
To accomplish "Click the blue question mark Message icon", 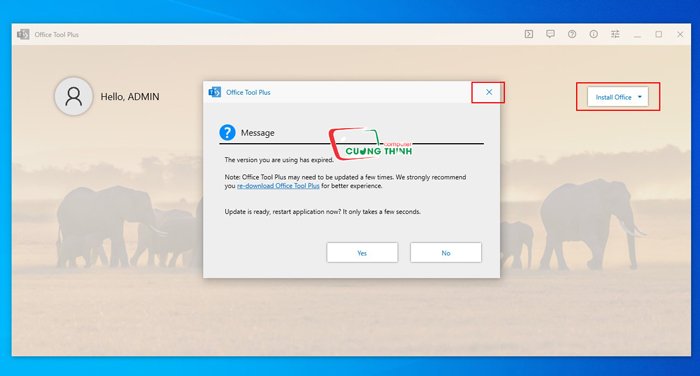I will pyautogui.click(x=227, y=132).
